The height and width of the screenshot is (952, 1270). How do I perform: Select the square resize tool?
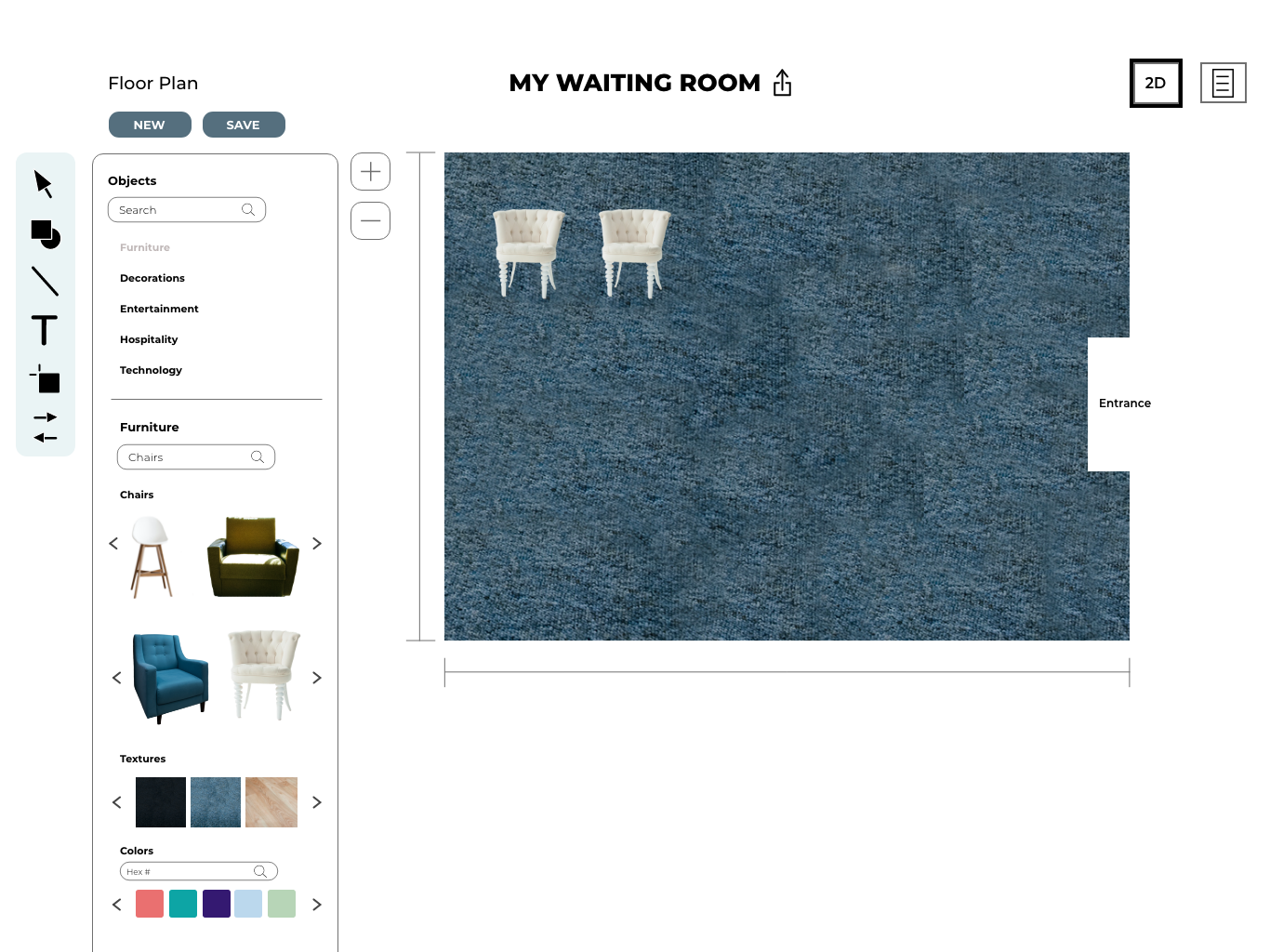coord(45,379)
